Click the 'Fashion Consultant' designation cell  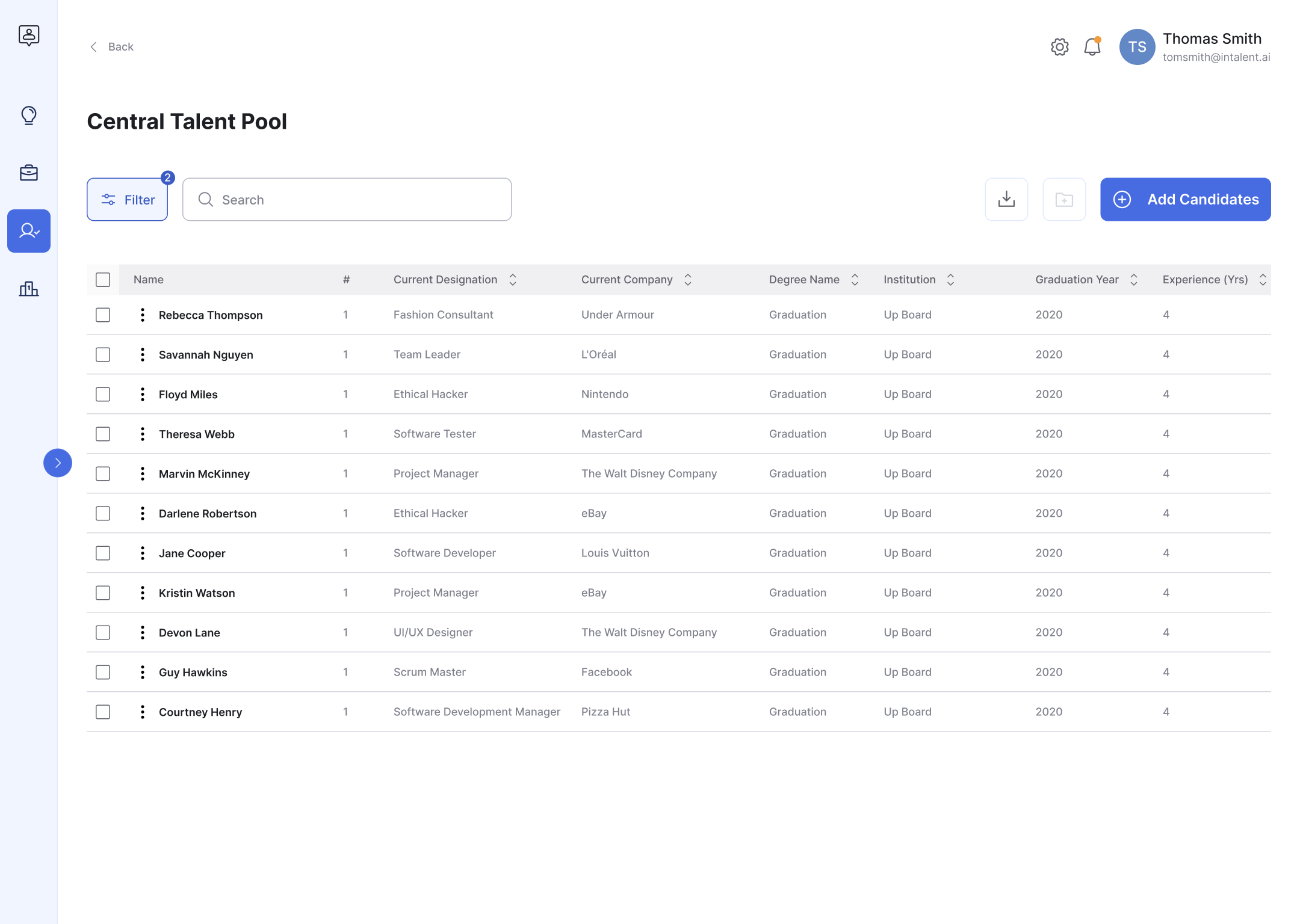tap(443, 315)
